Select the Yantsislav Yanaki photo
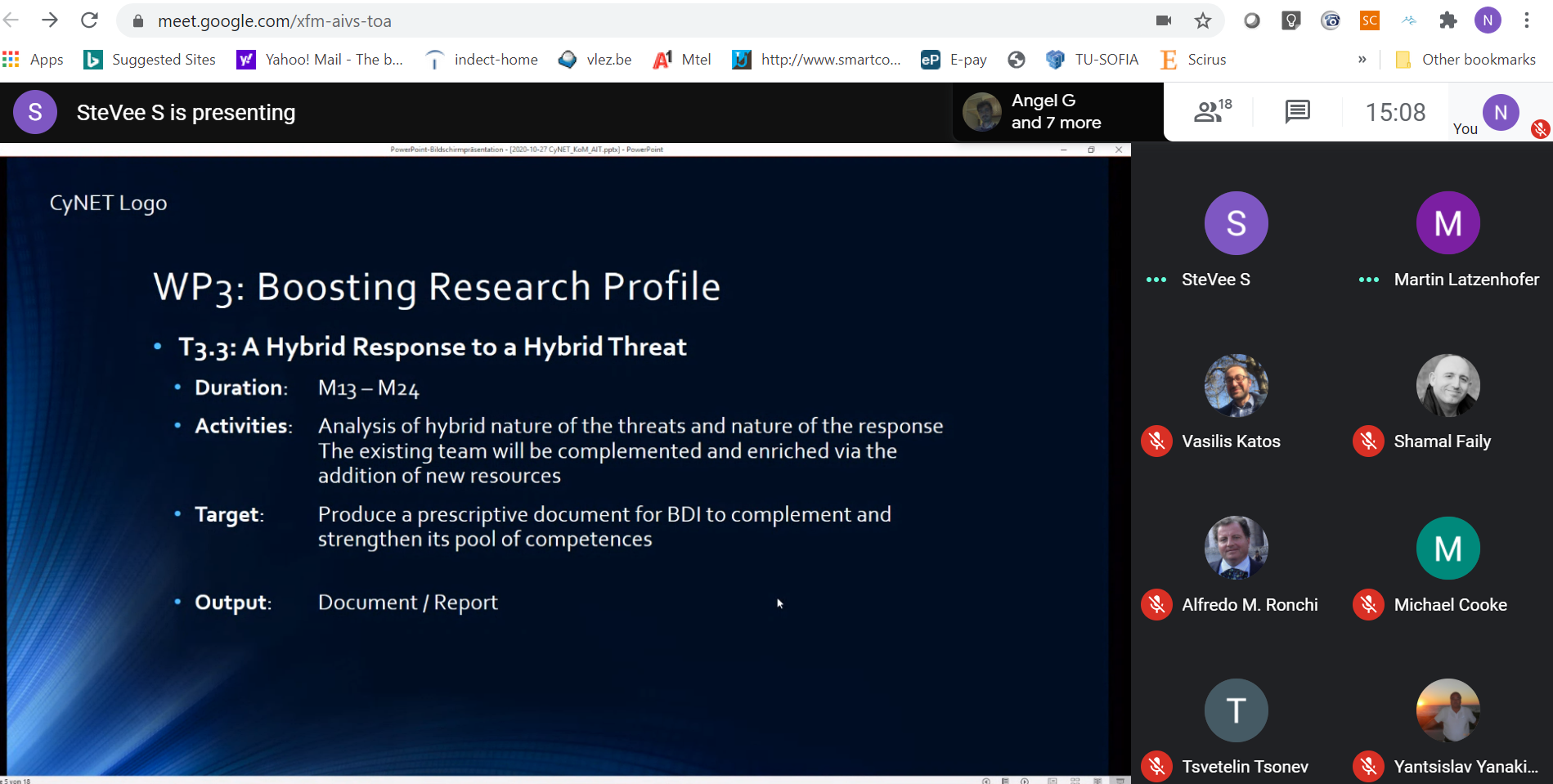Viewport: 1553px width, 784px height. pos(1448,710)
